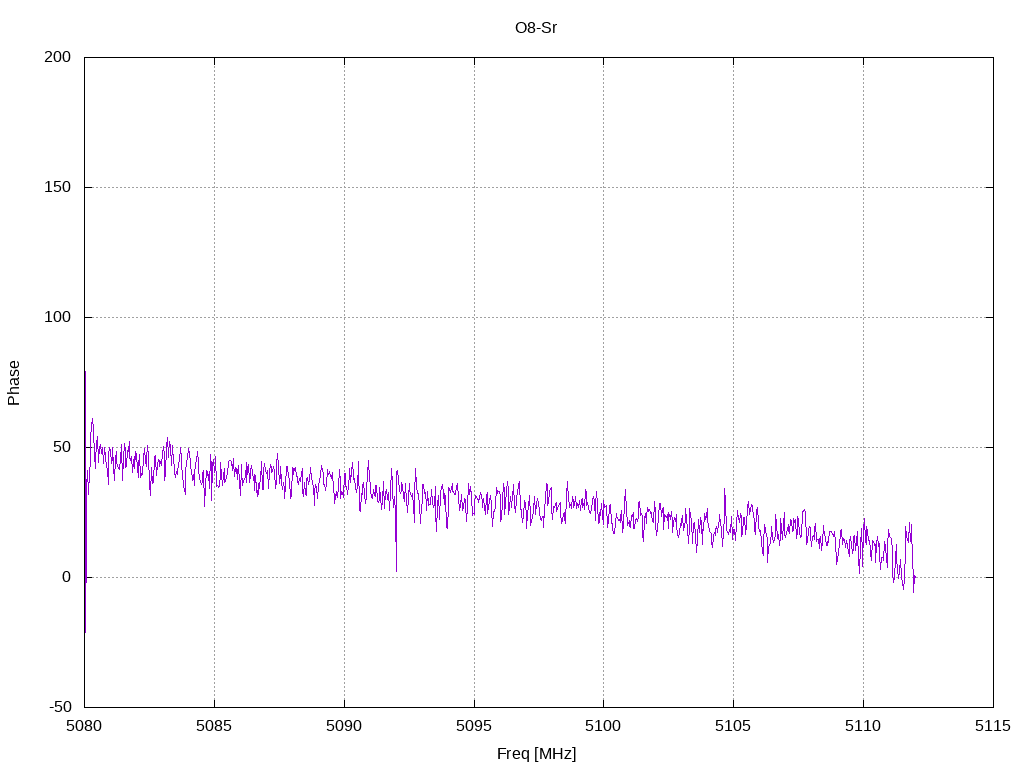Click the x-axis tick label 5090
Viewport: 1024px width, 768px height.
coord(344,726)
